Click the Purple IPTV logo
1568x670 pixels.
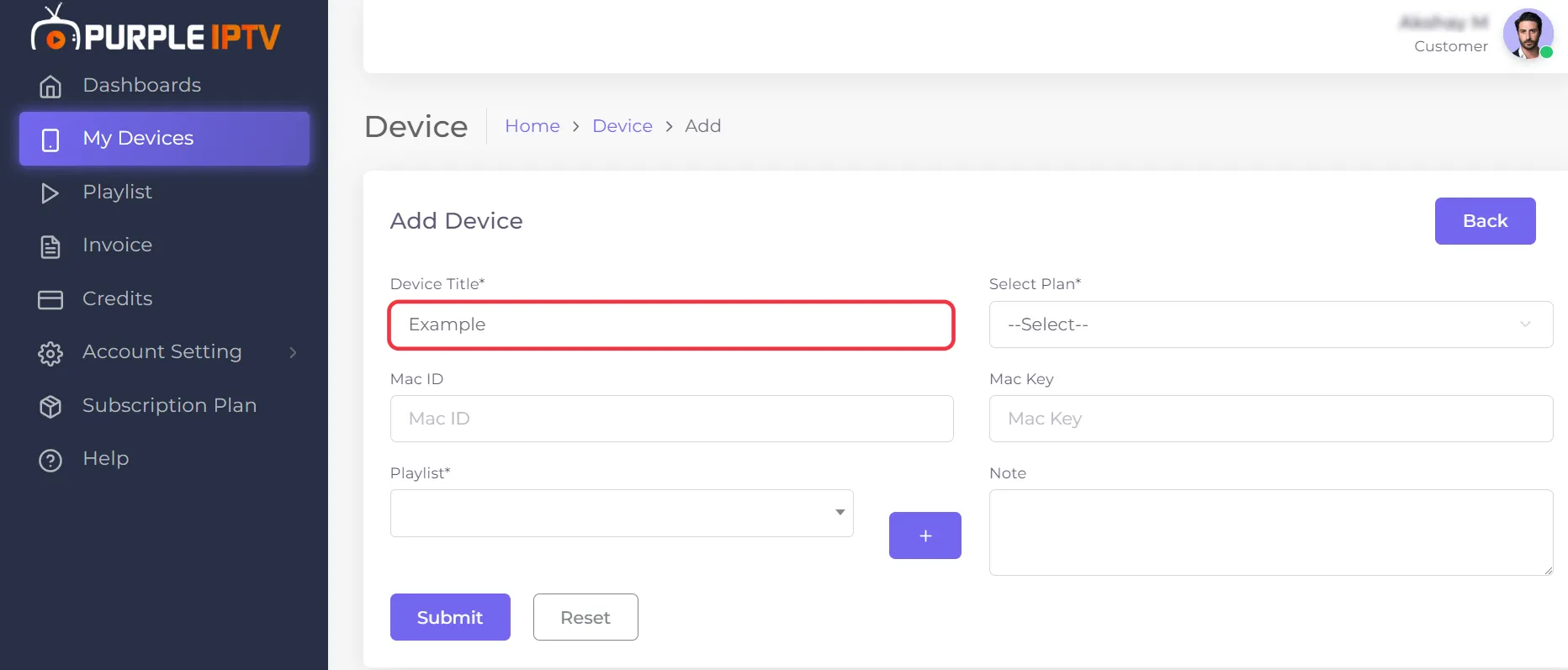coord(156,30)
